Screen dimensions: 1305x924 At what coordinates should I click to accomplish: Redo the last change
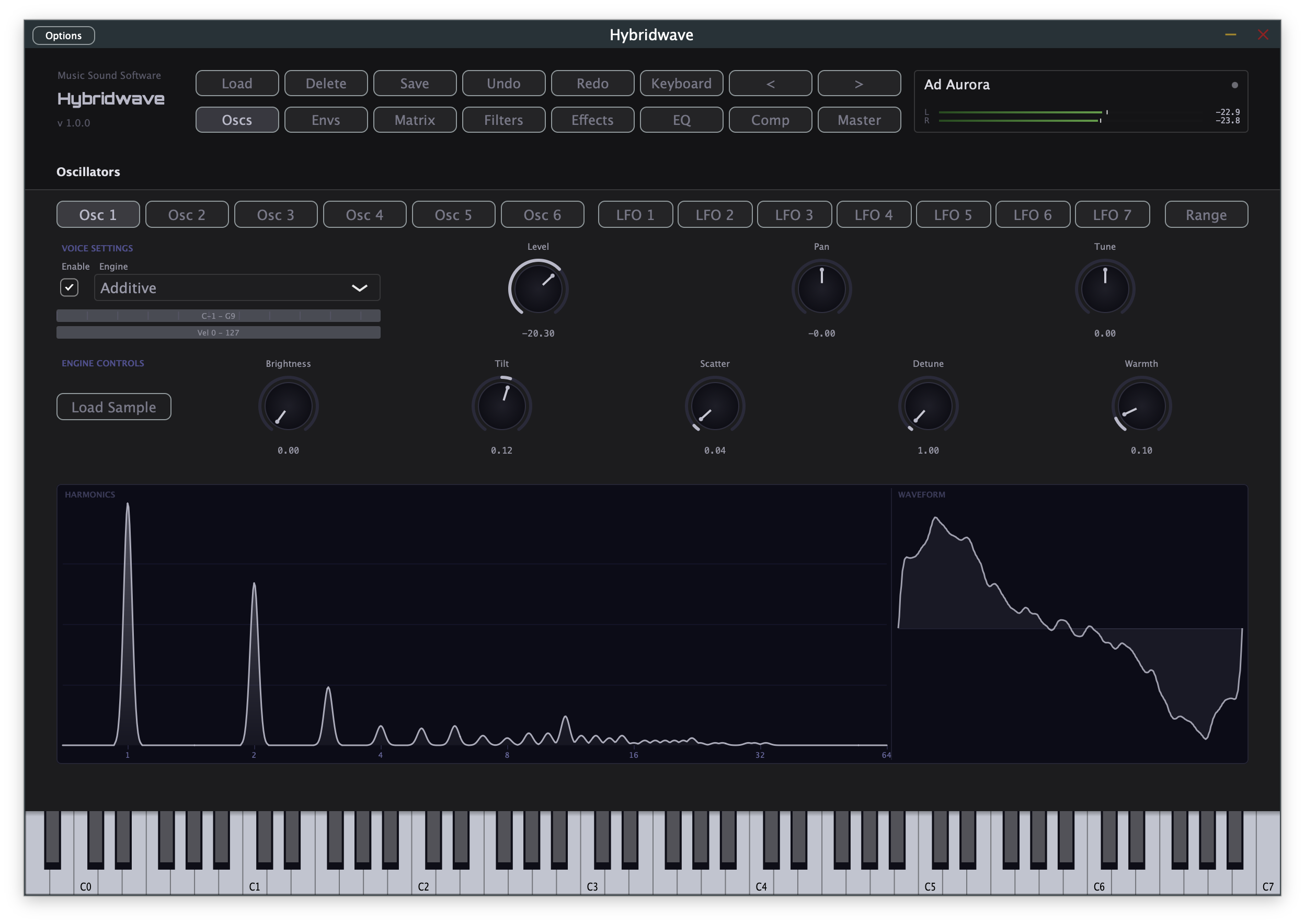pyautogui.click(x=592, y=83)
